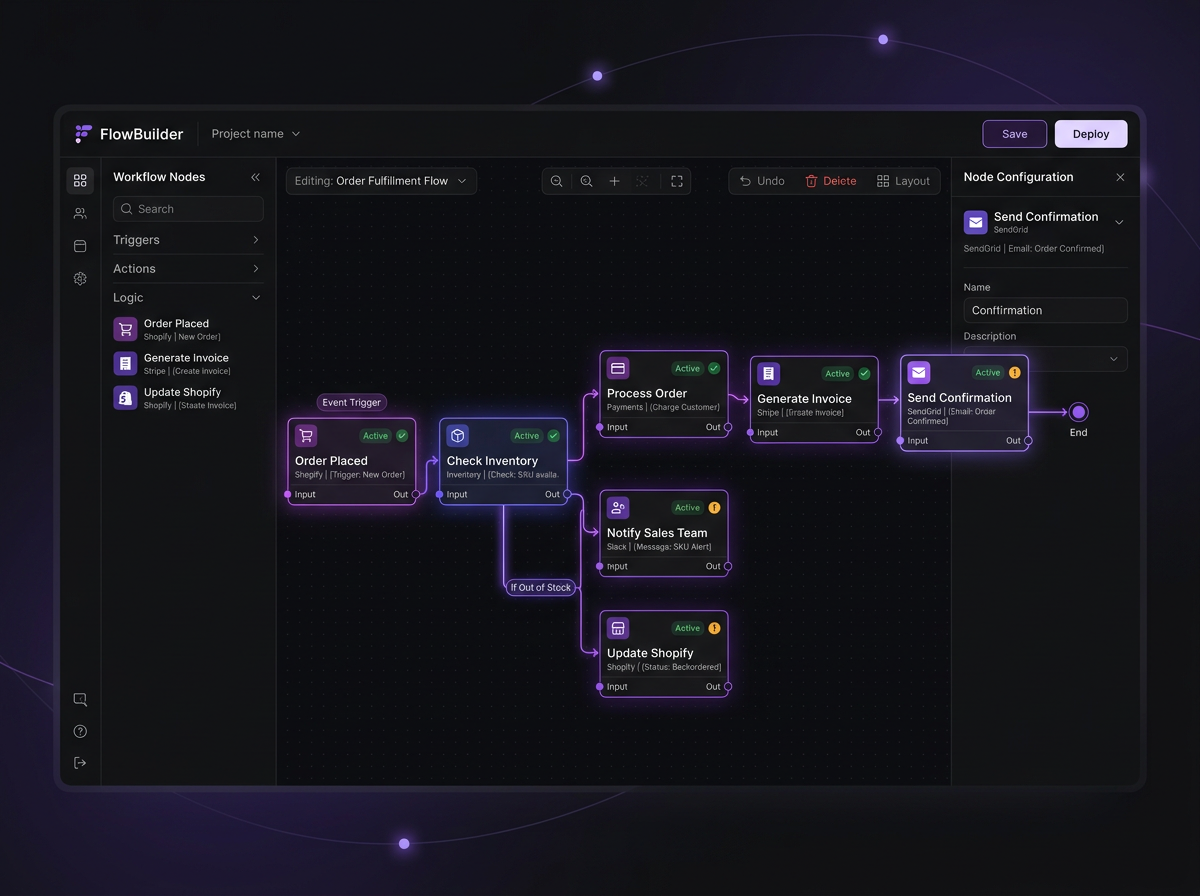The image size is (1200, 896).
Task: Toggle Active status on Send Confirmation node
Action: [988, 373]
